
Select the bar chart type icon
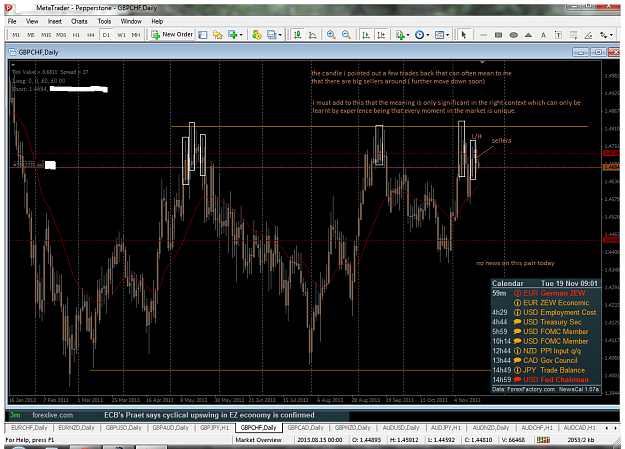point(297,35)
